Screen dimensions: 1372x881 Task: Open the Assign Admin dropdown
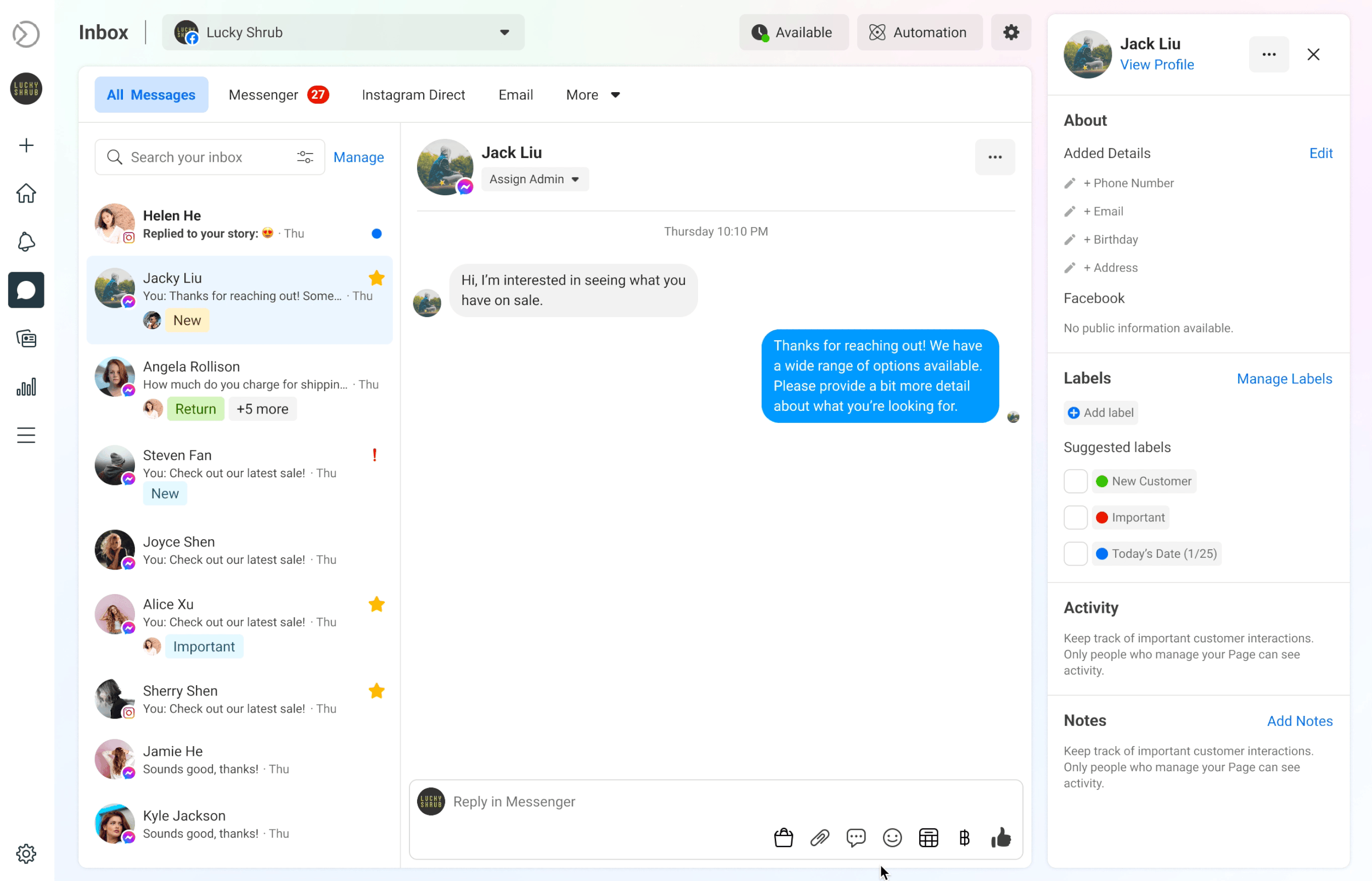point(535,179)
